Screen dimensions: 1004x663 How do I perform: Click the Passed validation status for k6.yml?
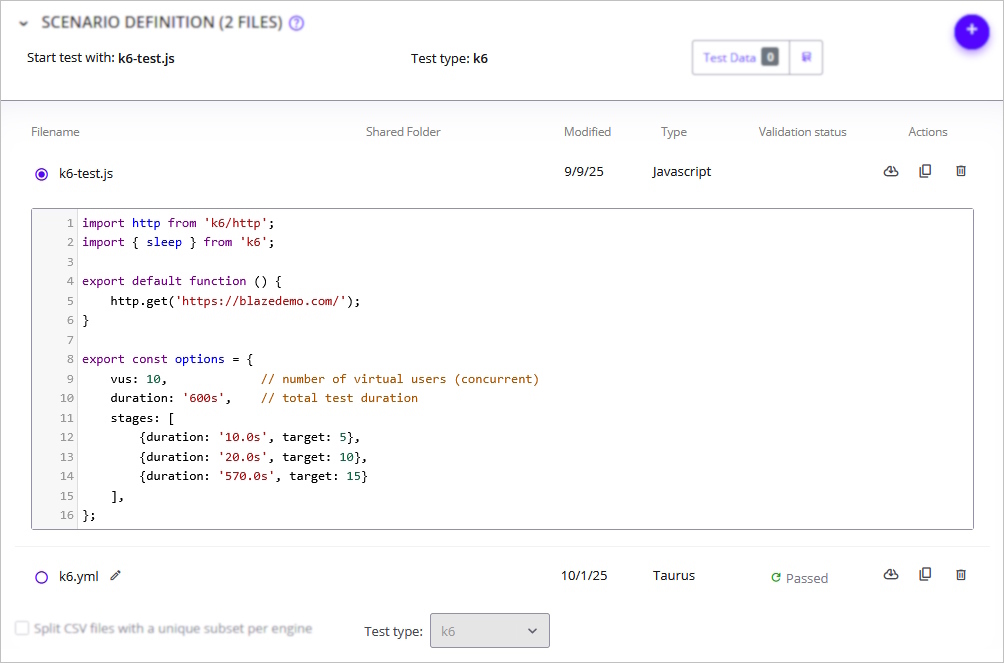coord(799,578)
